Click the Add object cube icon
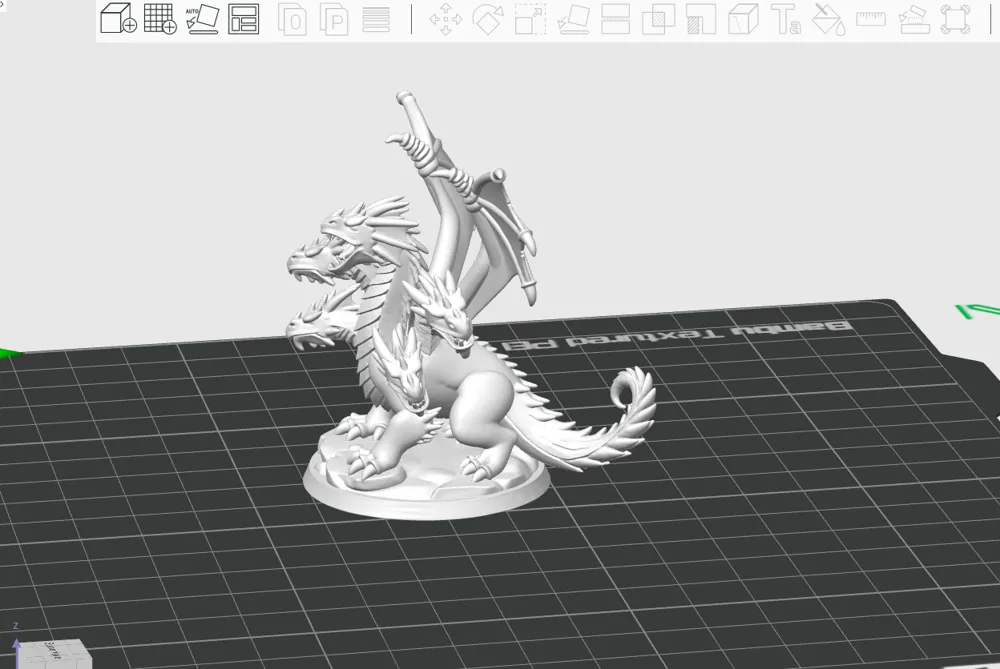The image size is (1000, 669). point(119,18)
